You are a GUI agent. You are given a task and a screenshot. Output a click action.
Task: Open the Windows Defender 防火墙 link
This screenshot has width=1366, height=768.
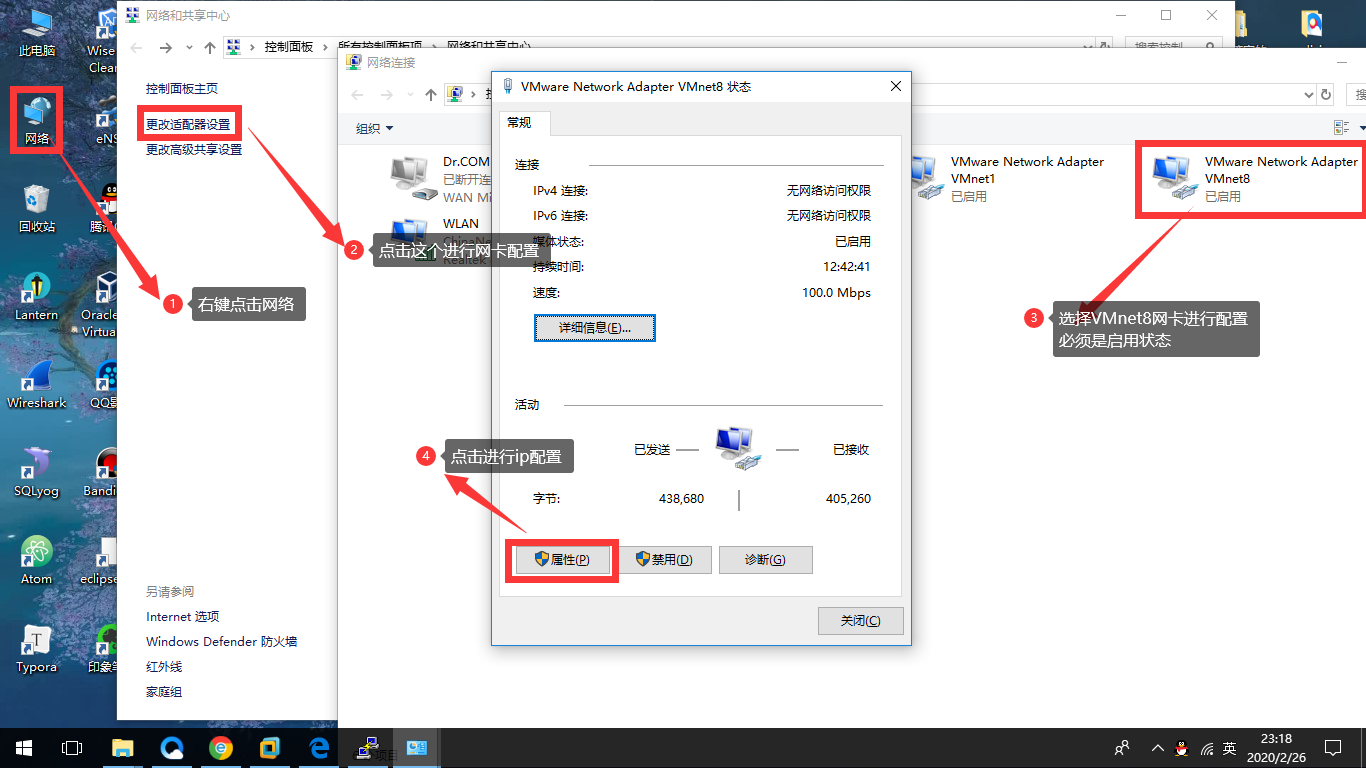[x=222, y=642]
